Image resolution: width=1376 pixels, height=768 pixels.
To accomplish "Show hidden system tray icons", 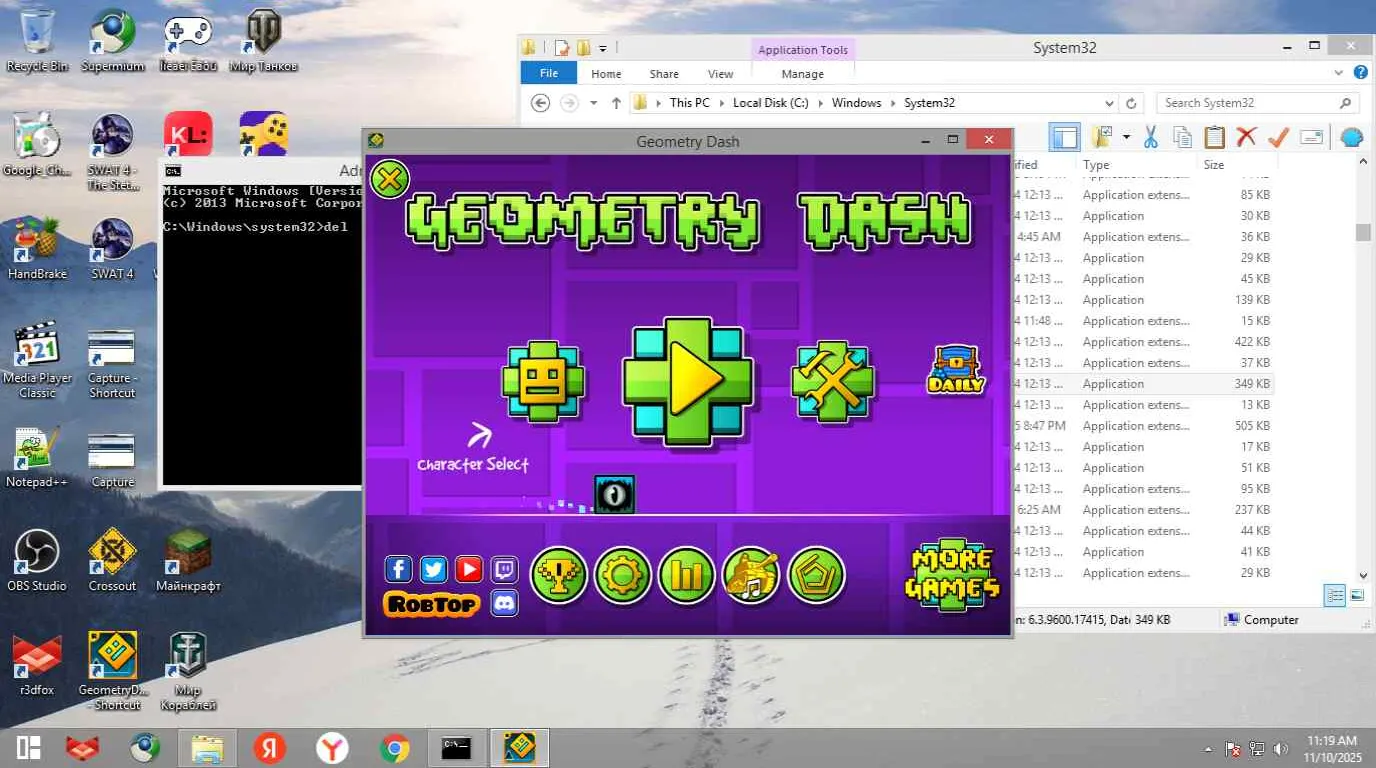I will pos(1209,748).
